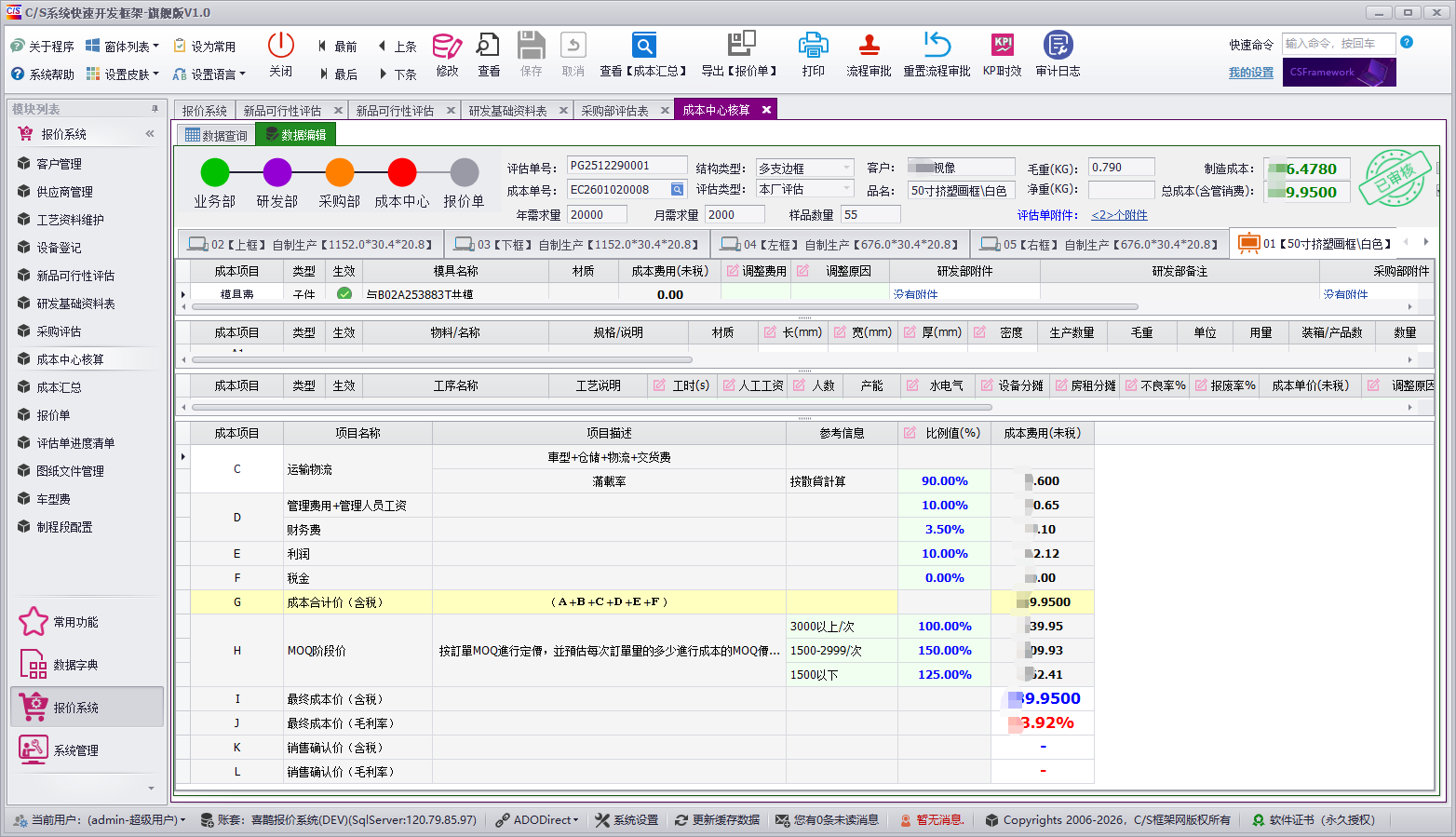Image resolution: width=1456 pixels, height=837 pixels.
Task: Open 窗体列表 dropdown menu
Action: [x=123, y=47]
